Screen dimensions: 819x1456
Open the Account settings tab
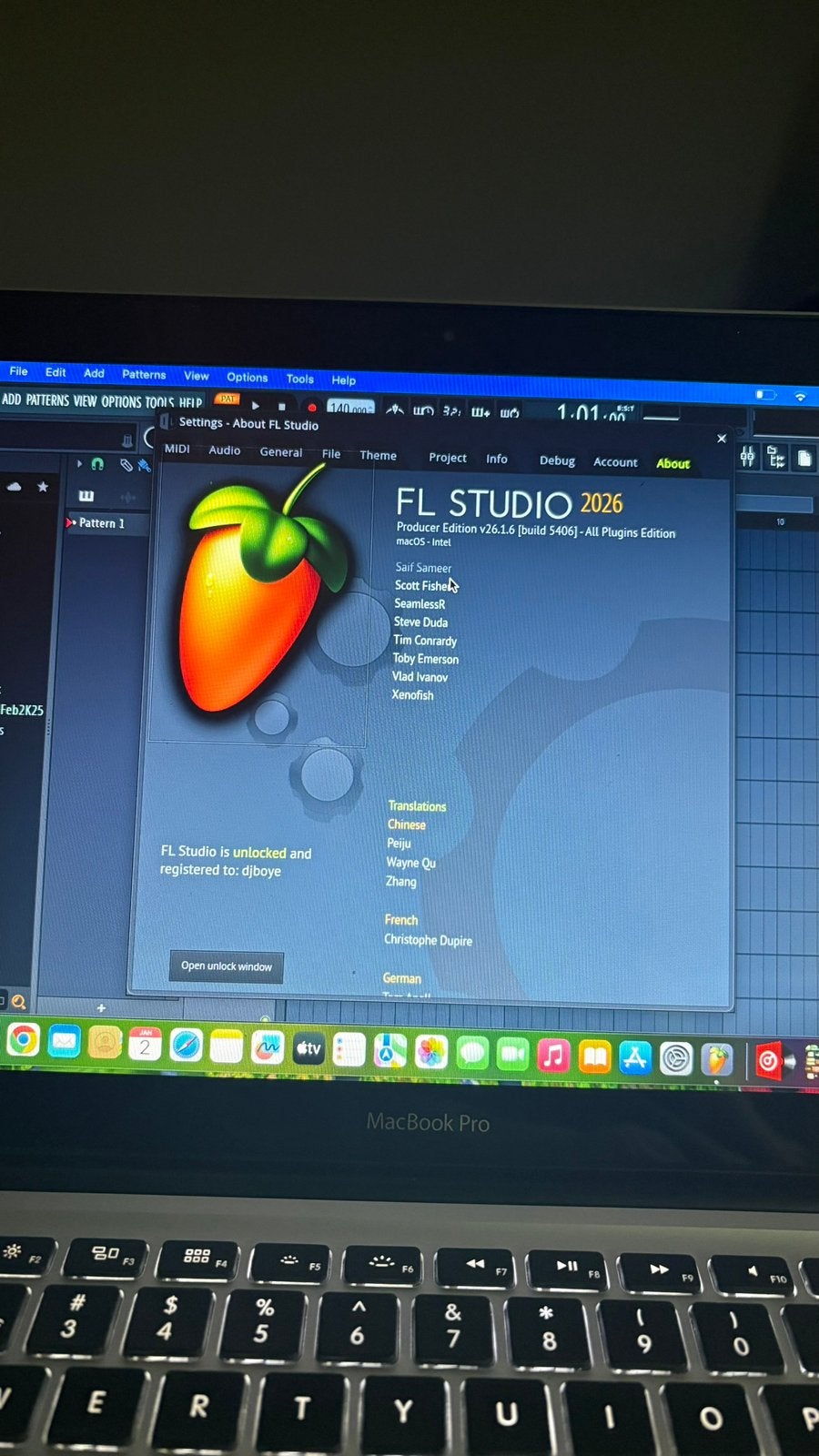(x=615, y=462)
